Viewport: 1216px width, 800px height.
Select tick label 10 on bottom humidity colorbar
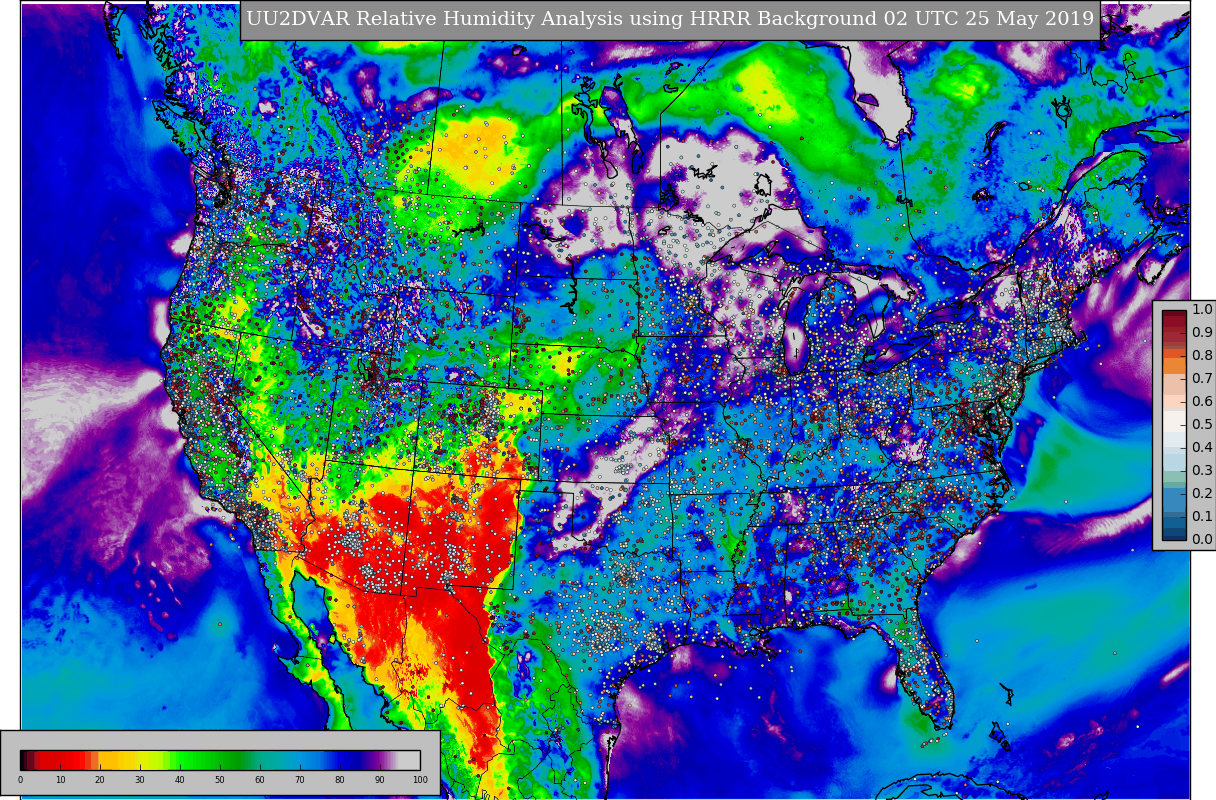pos(60,780)
